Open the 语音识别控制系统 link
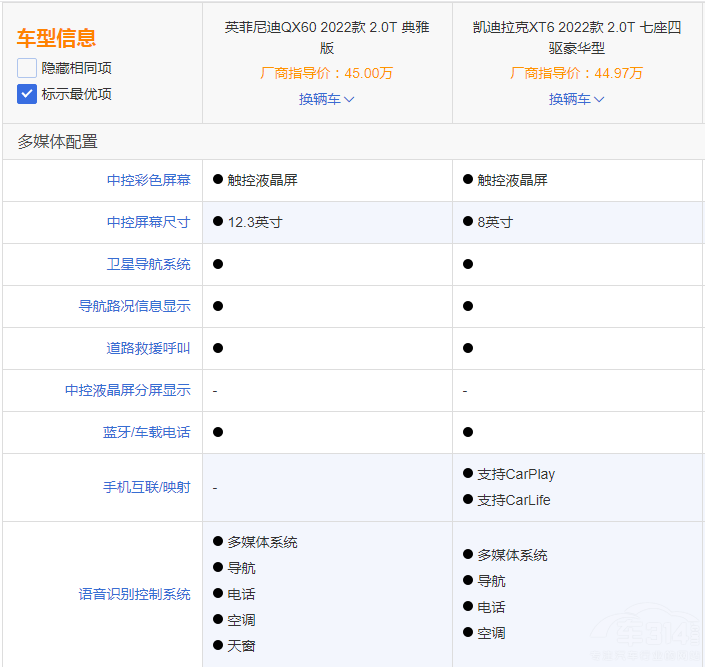Screen dimensions: 705x667 [x=134, y=594]
